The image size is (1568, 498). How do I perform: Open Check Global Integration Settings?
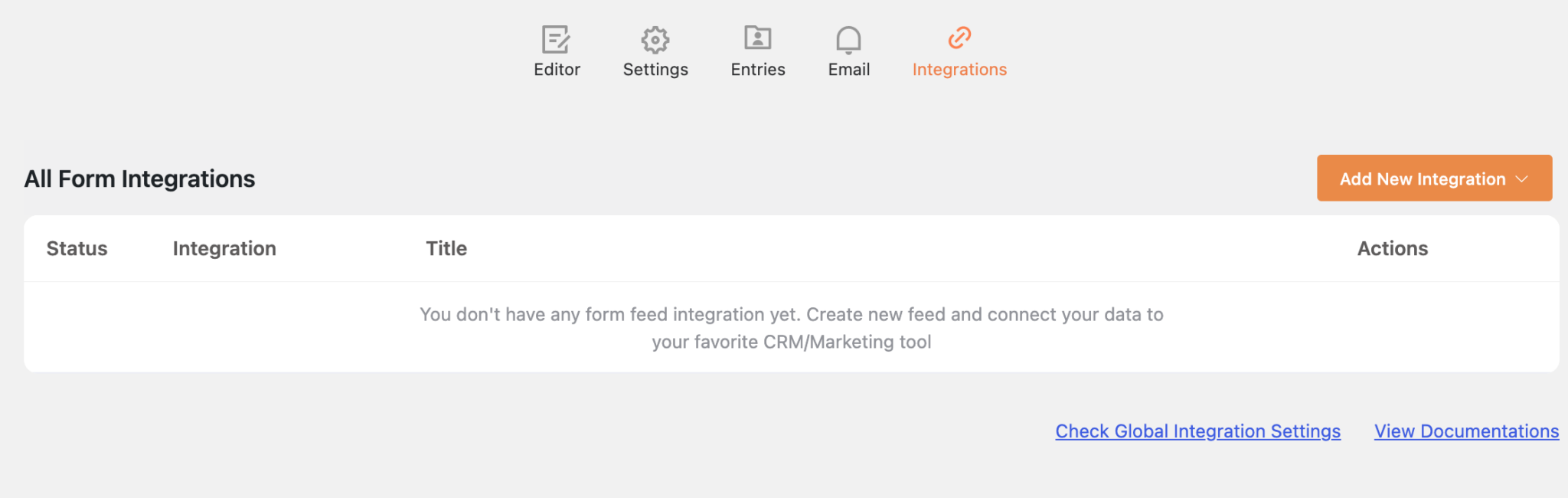click(1197, 431)
